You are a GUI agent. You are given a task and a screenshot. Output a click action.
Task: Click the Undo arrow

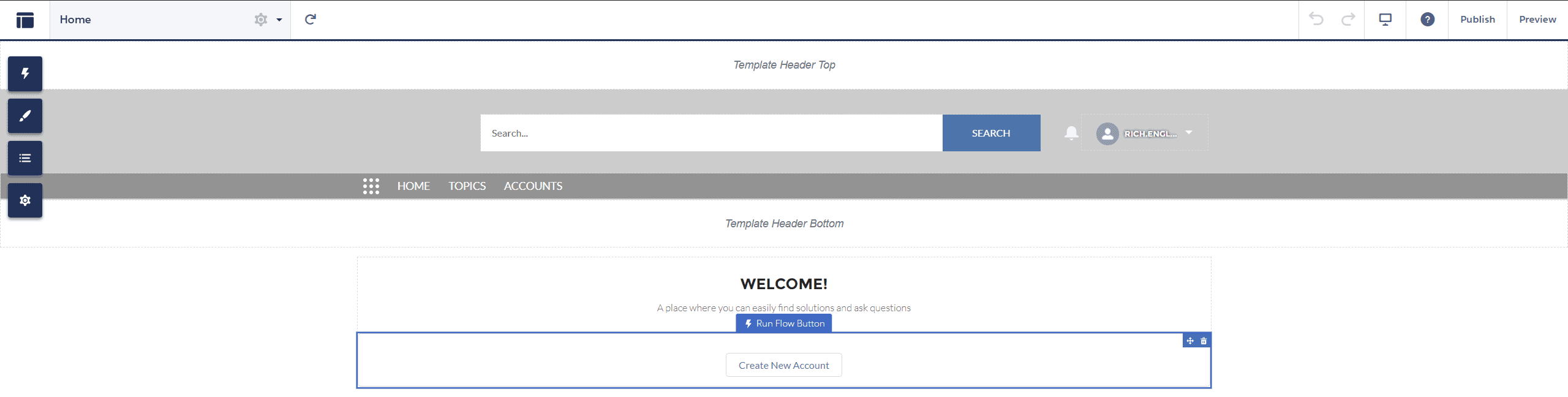(x=1316, y=20)
